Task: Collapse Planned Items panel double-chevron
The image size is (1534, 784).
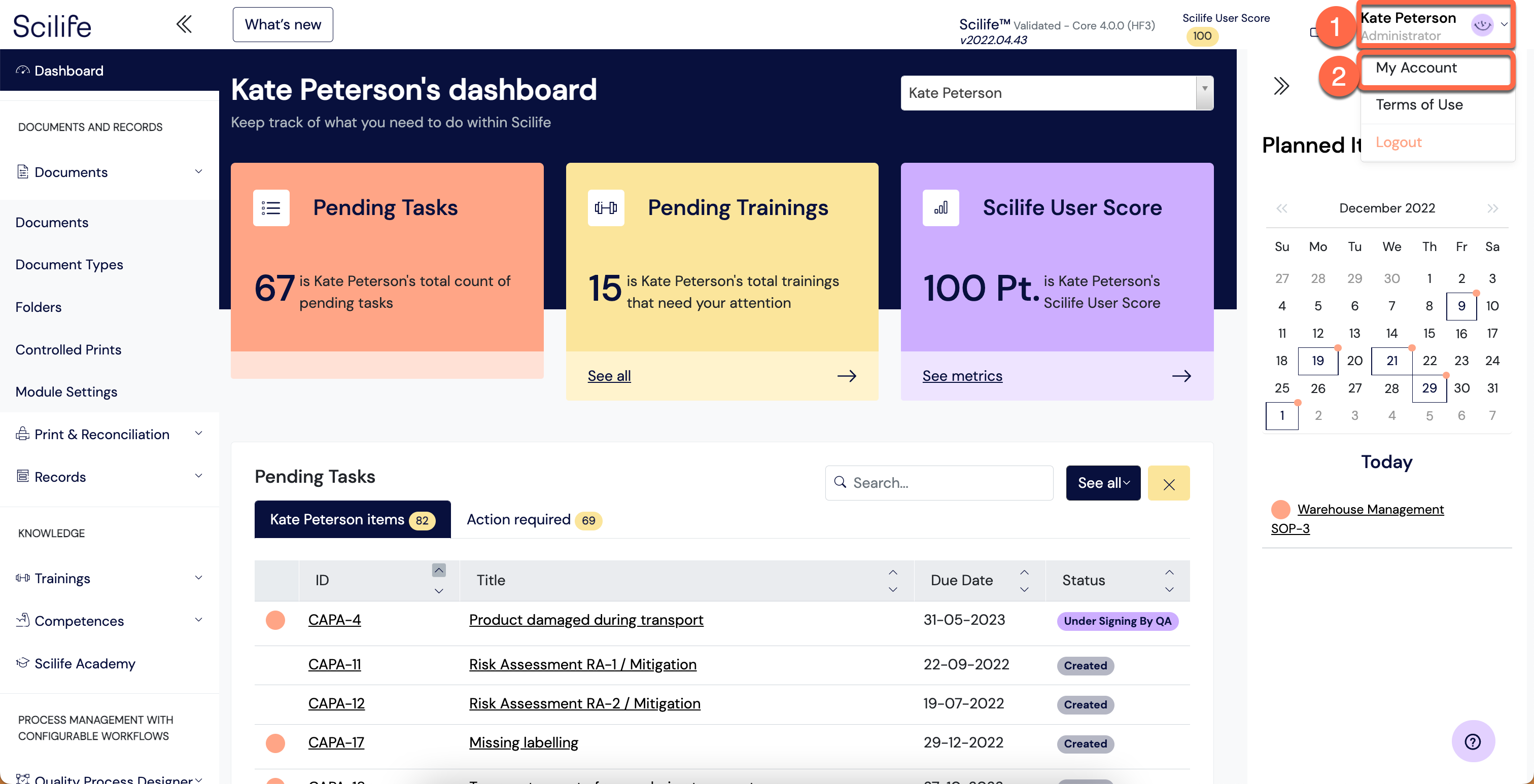Action: pos(1281,86)
